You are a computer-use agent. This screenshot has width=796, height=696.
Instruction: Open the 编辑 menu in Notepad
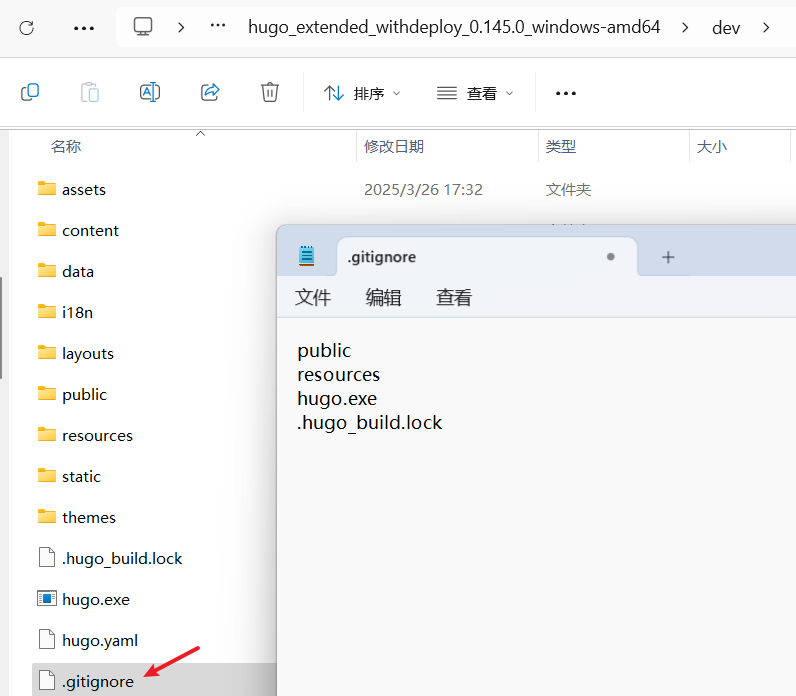click(383, 297)
